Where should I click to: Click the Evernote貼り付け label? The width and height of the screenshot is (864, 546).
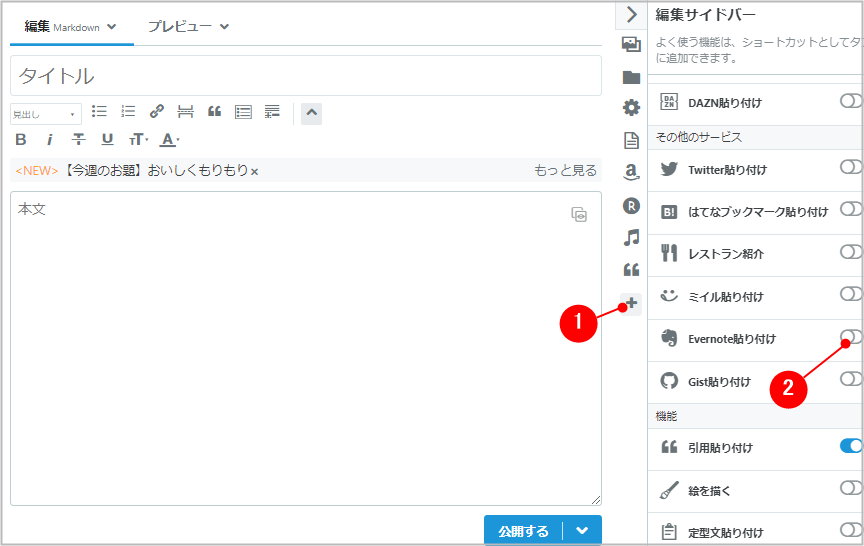coord(732,339)
